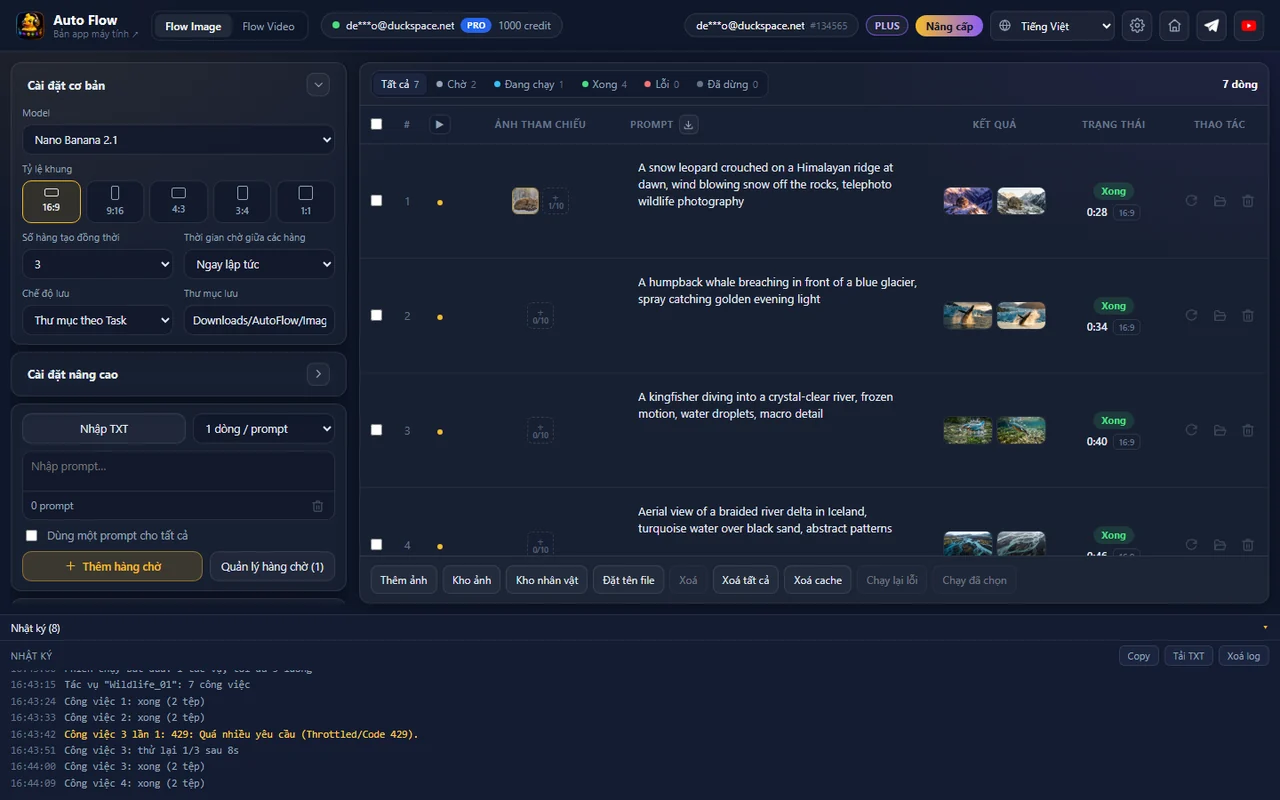Open the 'Số hàng tạo đồng thời' dropdown
1280x800 pixels.
coord(98,264)
